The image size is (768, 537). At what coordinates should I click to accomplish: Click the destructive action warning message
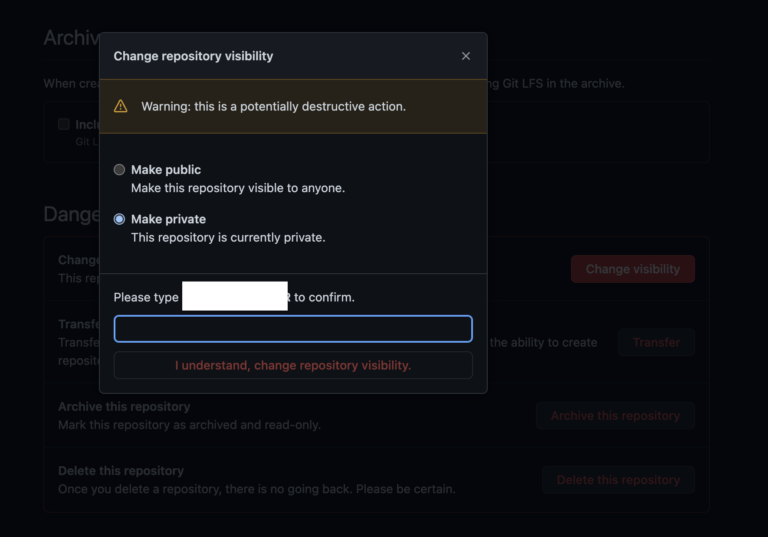click(x=273, y=107)
